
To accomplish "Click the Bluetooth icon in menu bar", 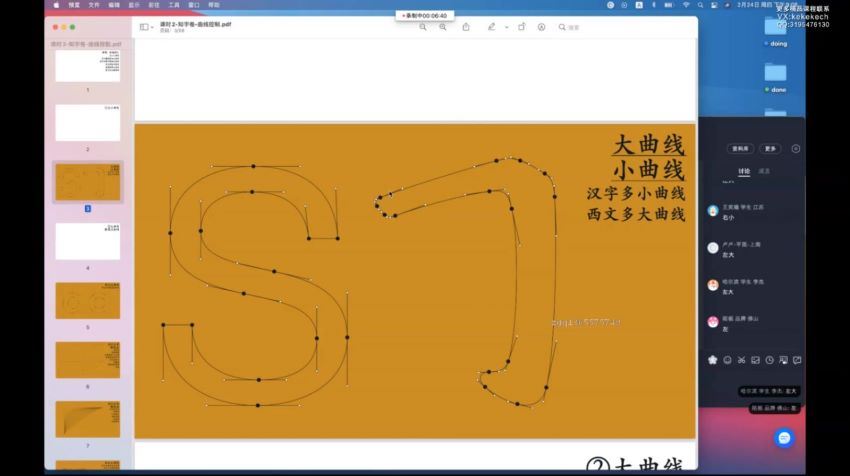I will click(x=654, y=5).
